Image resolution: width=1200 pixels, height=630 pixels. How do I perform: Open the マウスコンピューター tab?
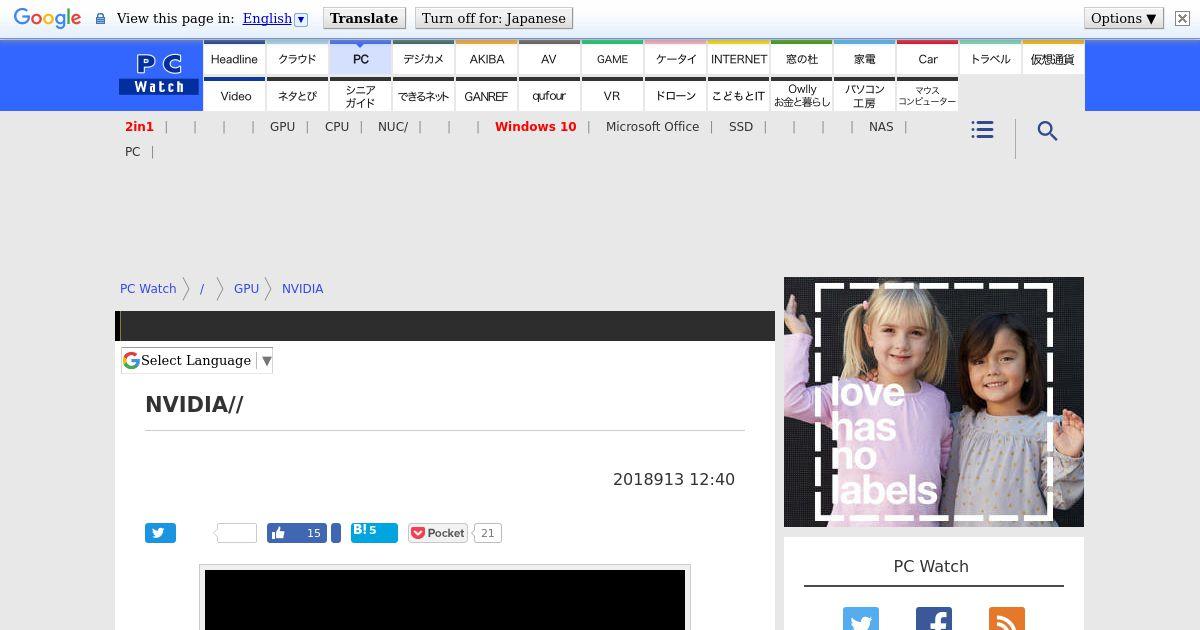[928, 96]
